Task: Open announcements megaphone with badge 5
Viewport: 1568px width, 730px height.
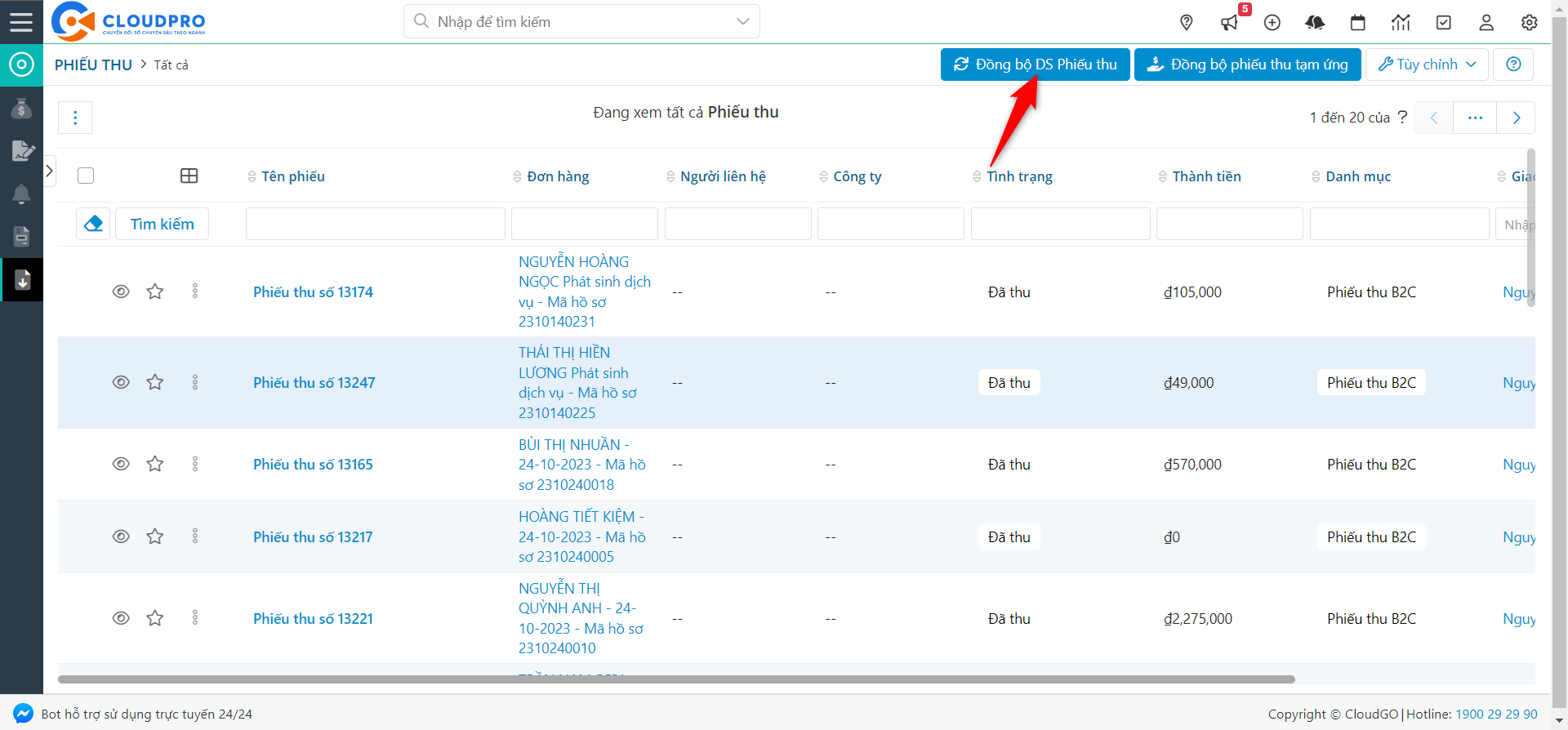Action: click(1230, 22)
